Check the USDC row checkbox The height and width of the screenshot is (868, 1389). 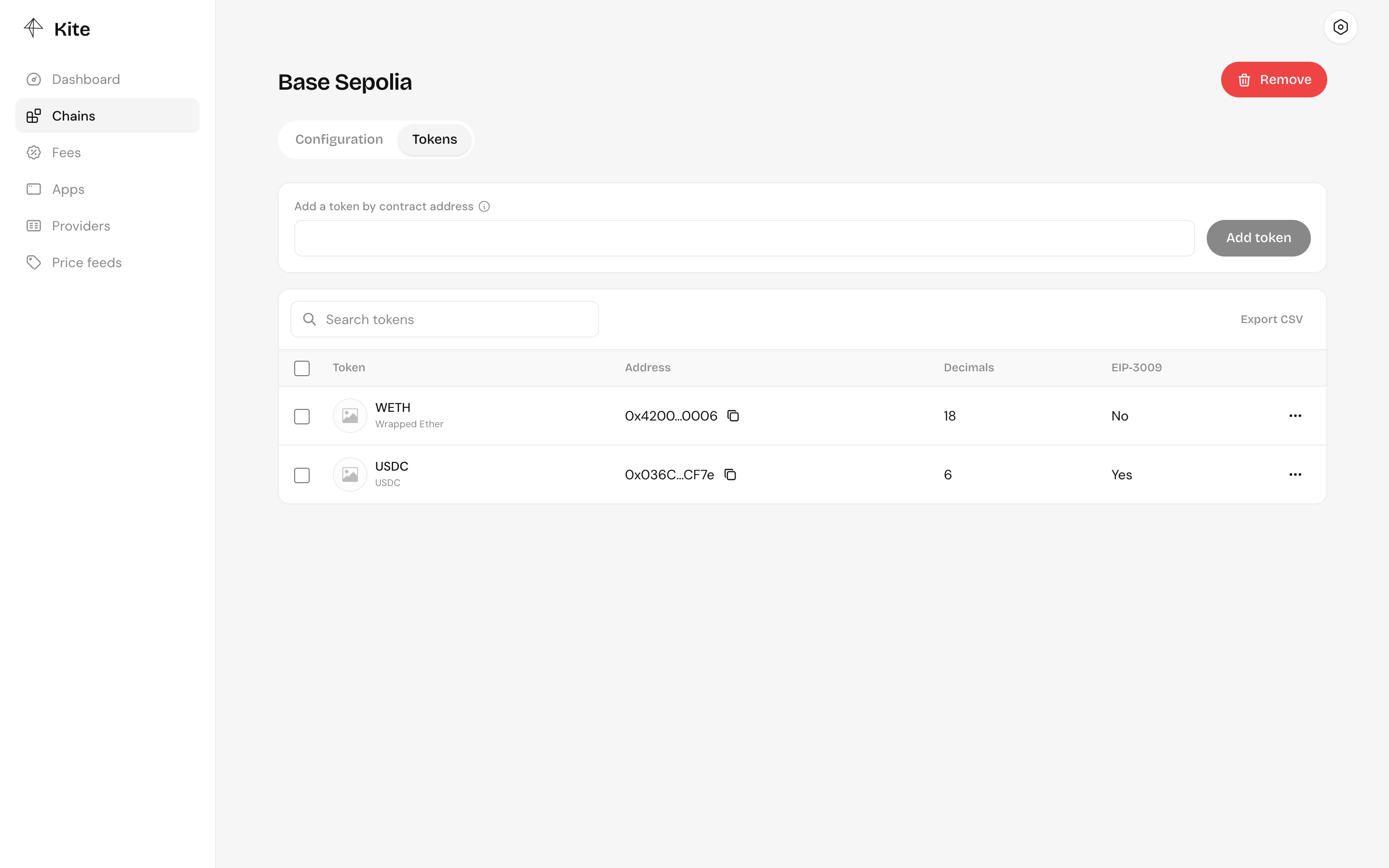click(x=302, y=475)
